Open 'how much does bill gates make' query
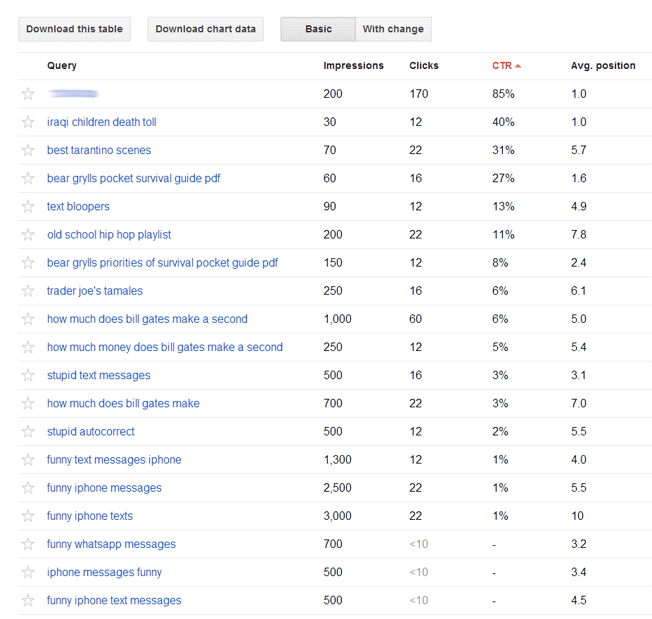Image resolution: width=652 pixels, height=619 pixels. pyautogui.click(x=123, y=404)
